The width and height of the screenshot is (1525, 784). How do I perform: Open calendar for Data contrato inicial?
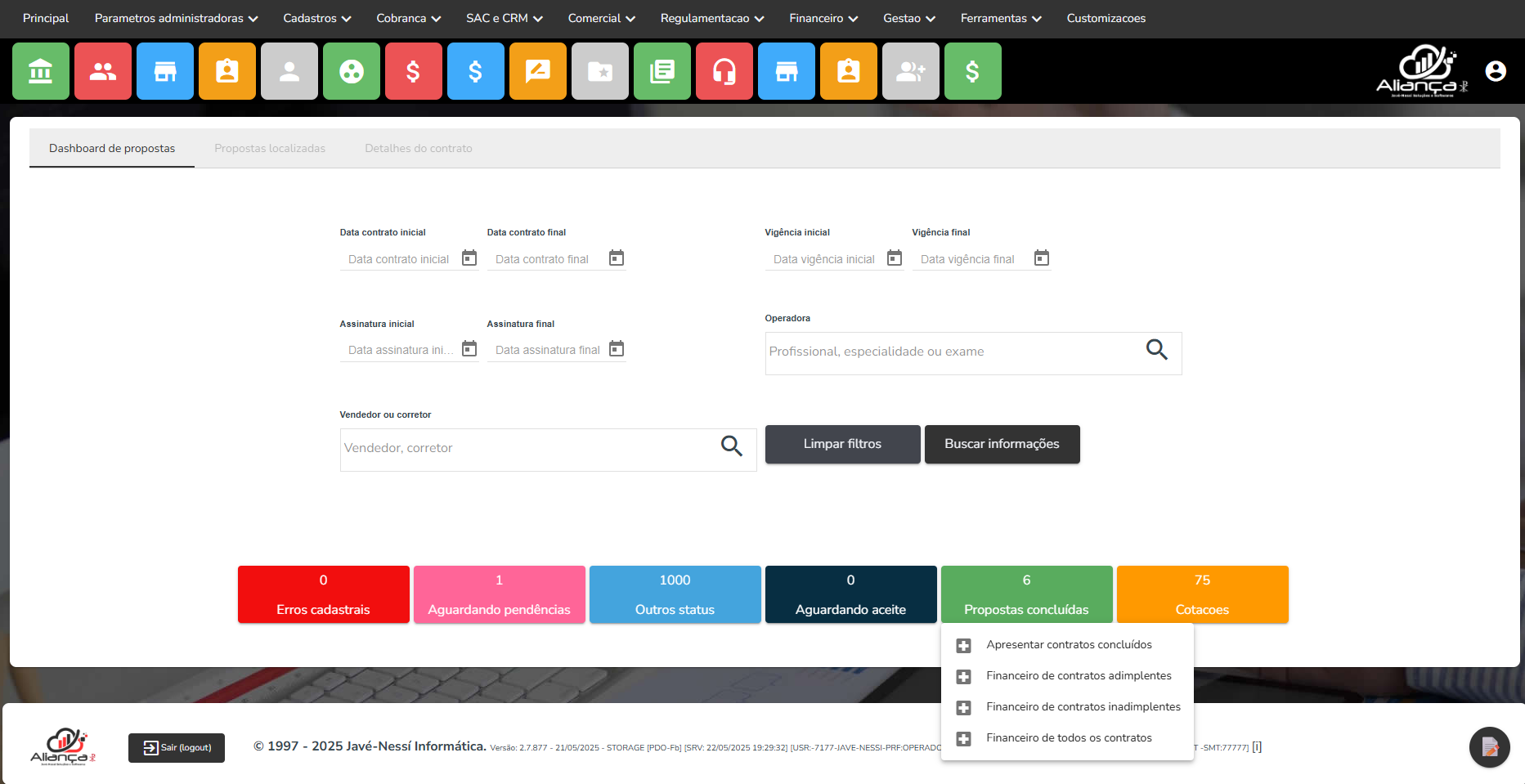pos(469,258)
